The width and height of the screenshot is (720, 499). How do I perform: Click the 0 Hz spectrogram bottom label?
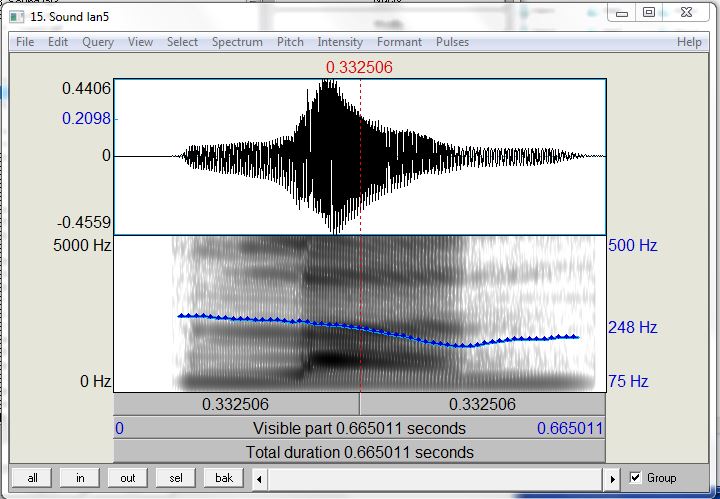tap(96, 381)
